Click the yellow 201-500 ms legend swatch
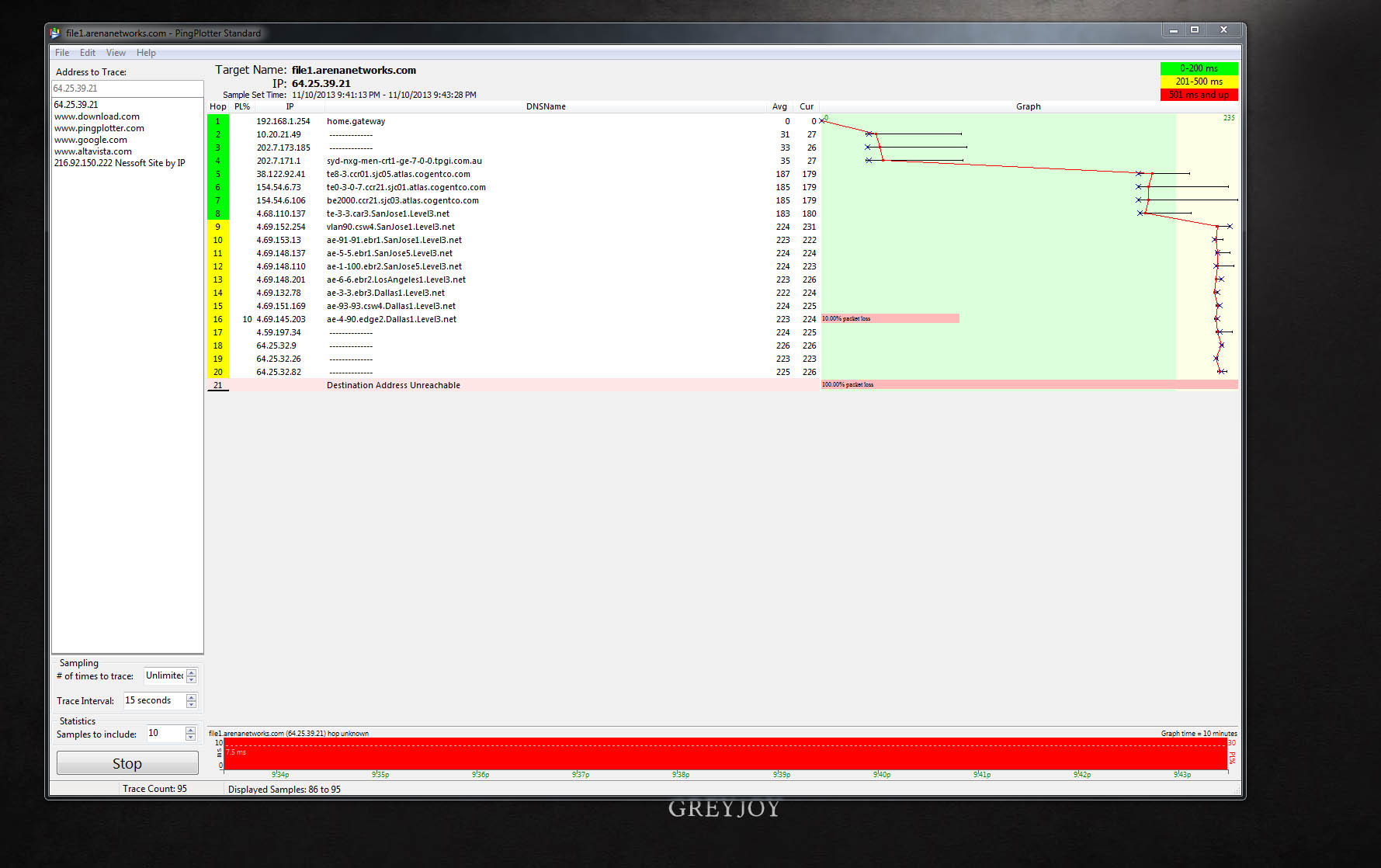 [1199, 82]
